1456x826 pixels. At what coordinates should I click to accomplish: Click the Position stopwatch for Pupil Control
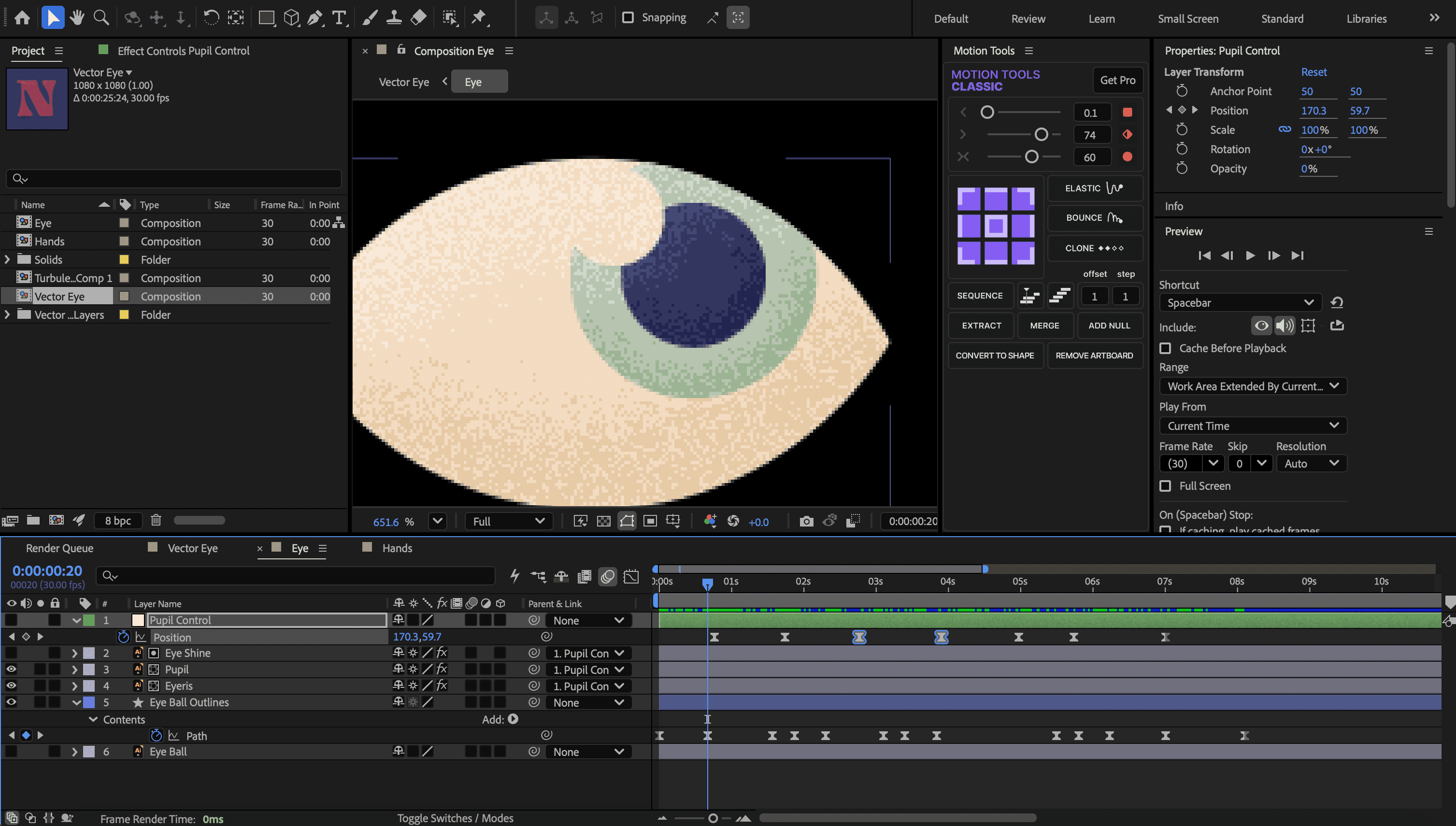point(123,637)
